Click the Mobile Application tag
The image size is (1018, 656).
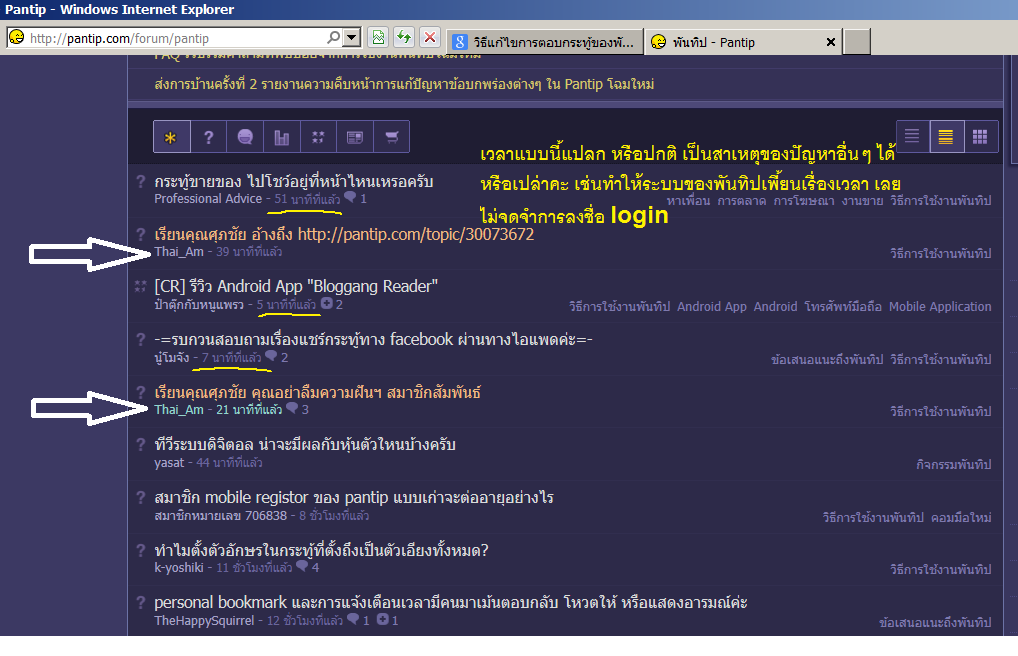[x=940, y=307]
